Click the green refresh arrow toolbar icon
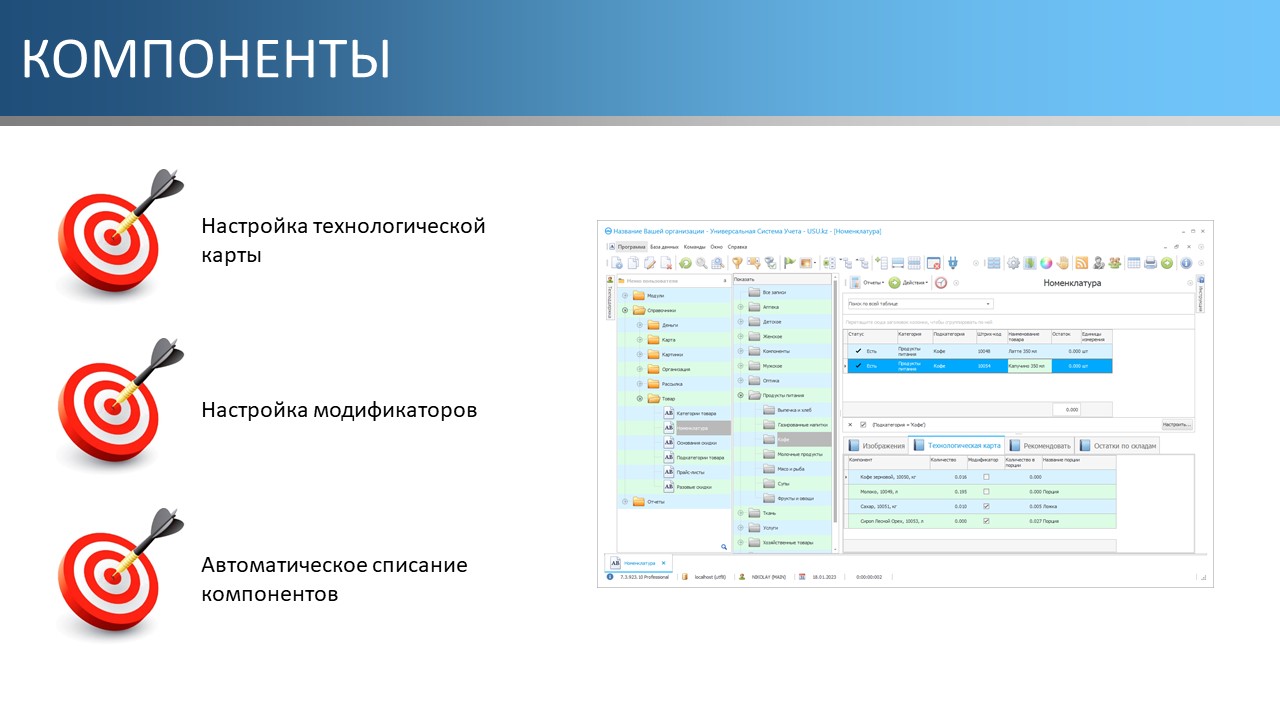 685,263
